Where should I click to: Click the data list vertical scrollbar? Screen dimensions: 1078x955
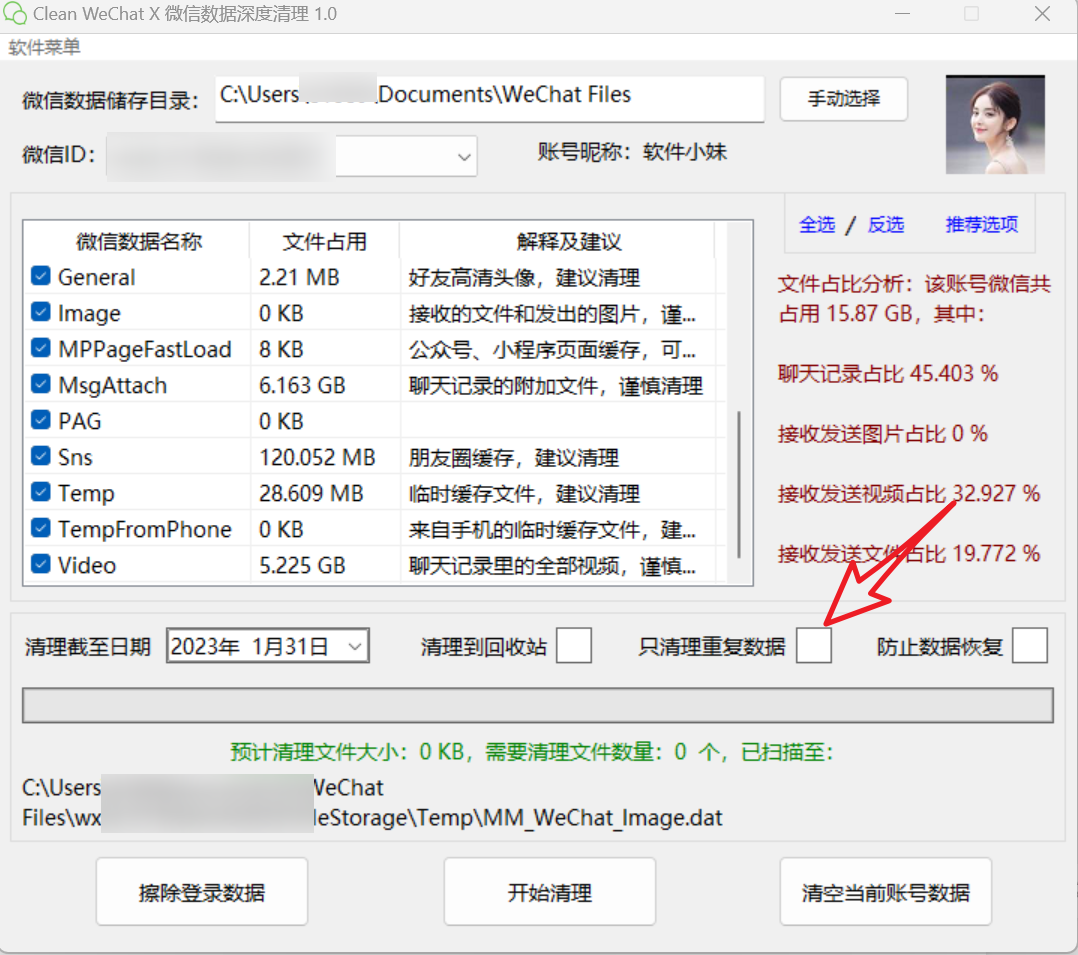point(739,485)
